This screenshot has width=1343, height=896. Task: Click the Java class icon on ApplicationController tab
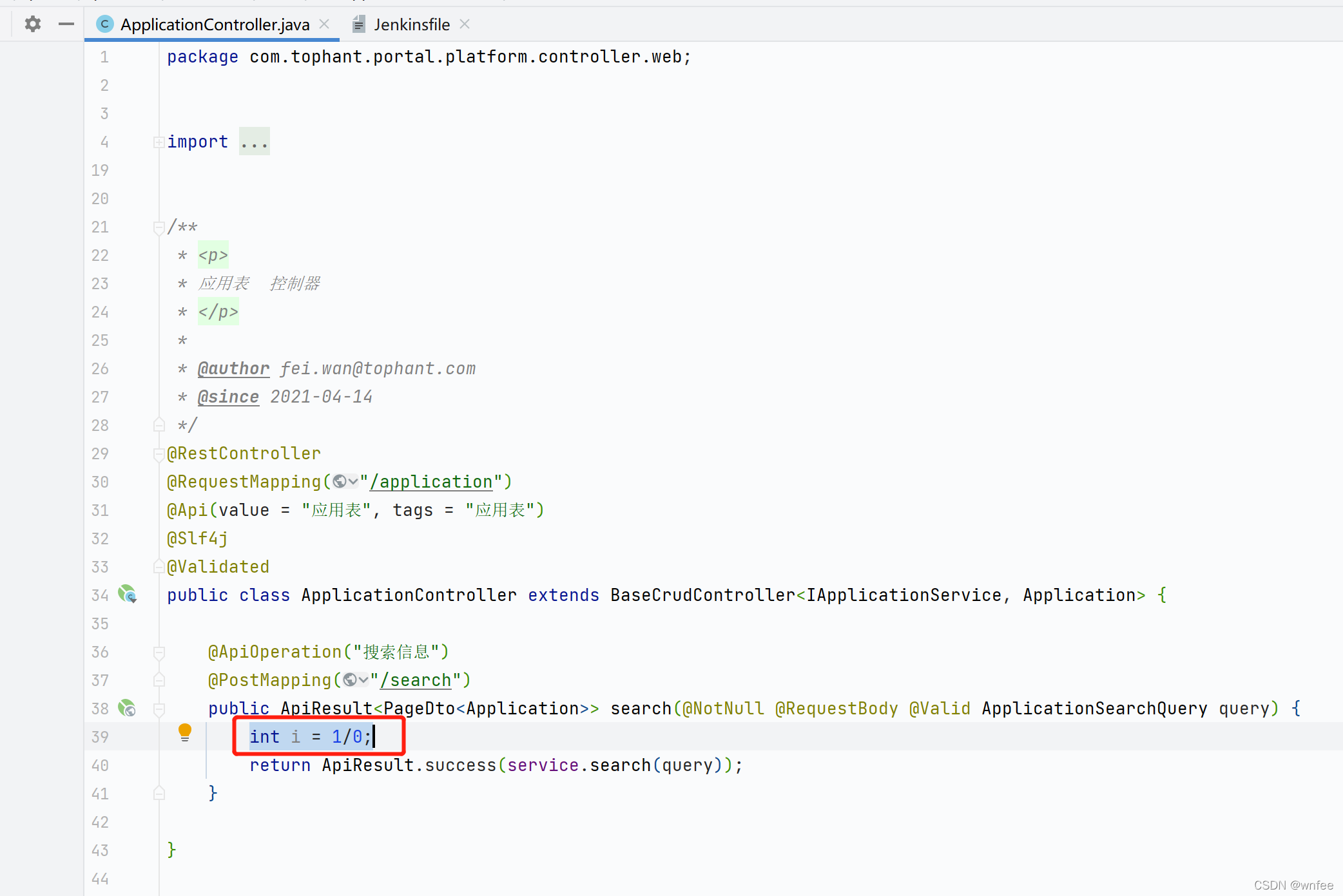pyautogui.click(x=104, y=24)
